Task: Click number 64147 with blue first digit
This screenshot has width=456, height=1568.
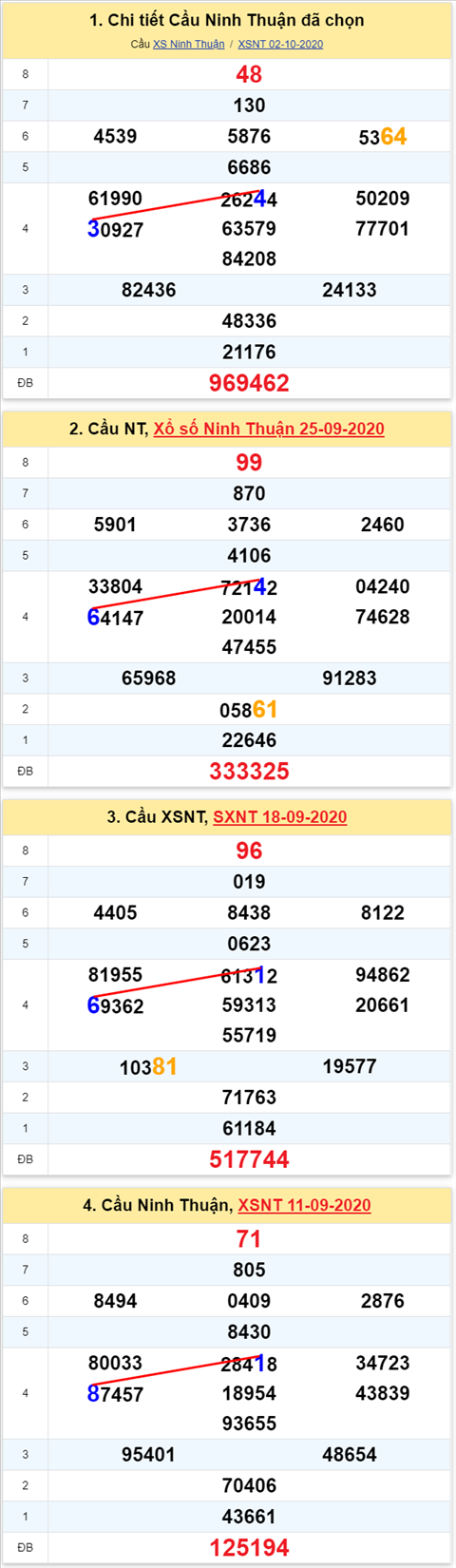Action: (x=115, y=618)
